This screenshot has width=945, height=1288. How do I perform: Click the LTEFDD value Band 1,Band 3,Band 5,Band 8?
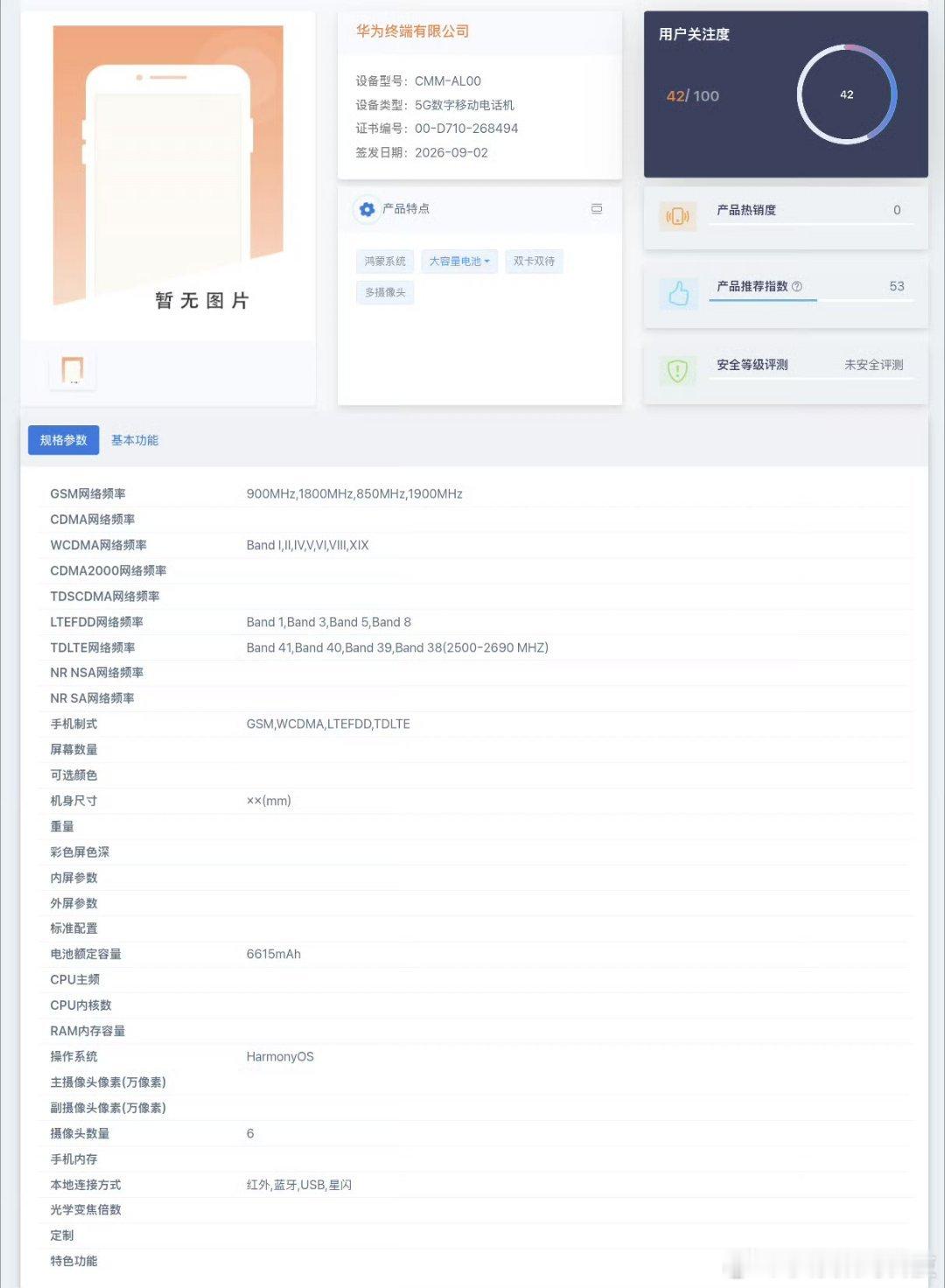[329, 622]
